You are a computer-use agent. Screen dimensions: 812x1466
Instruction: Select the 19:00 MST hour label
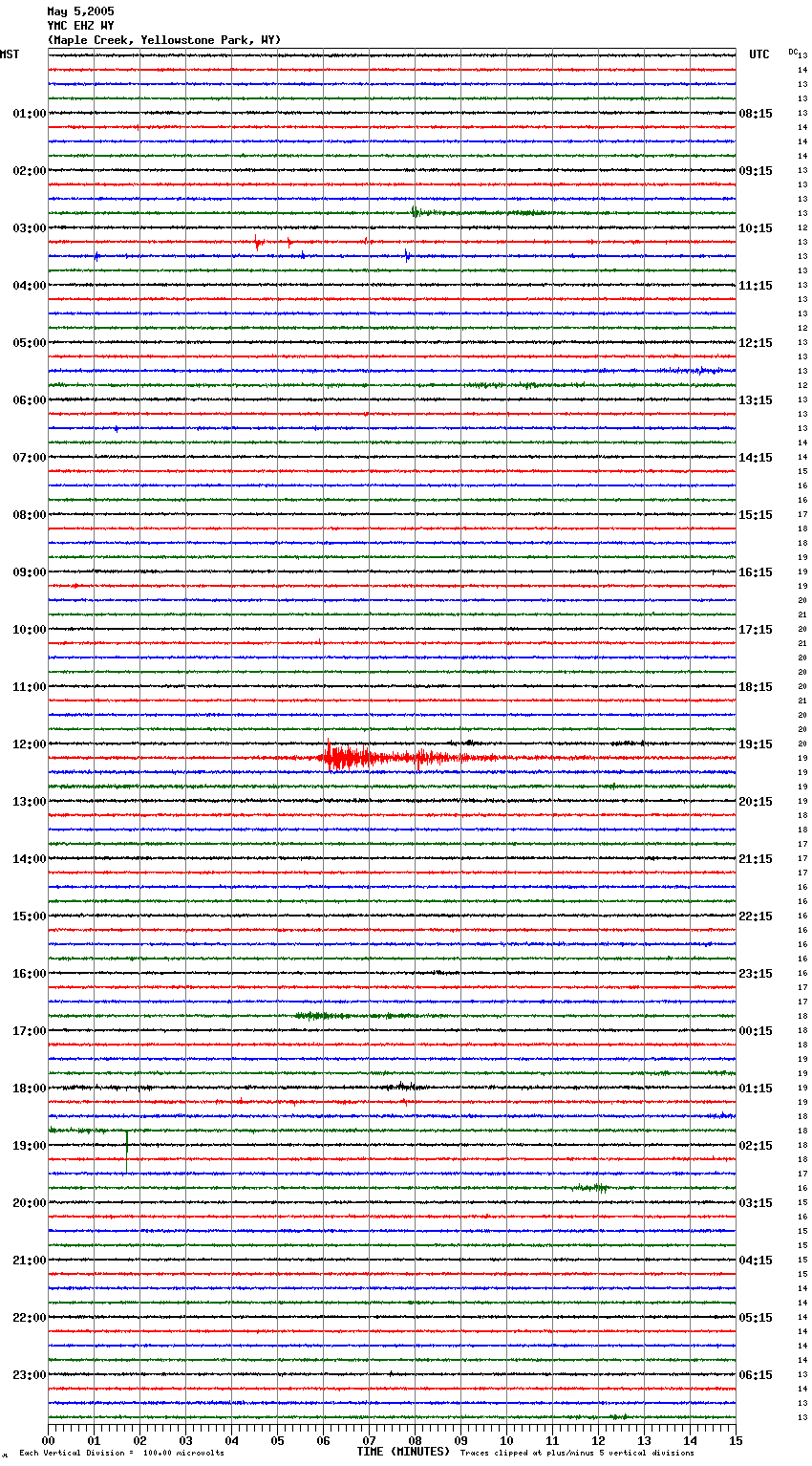click(x=30, y=1146)
